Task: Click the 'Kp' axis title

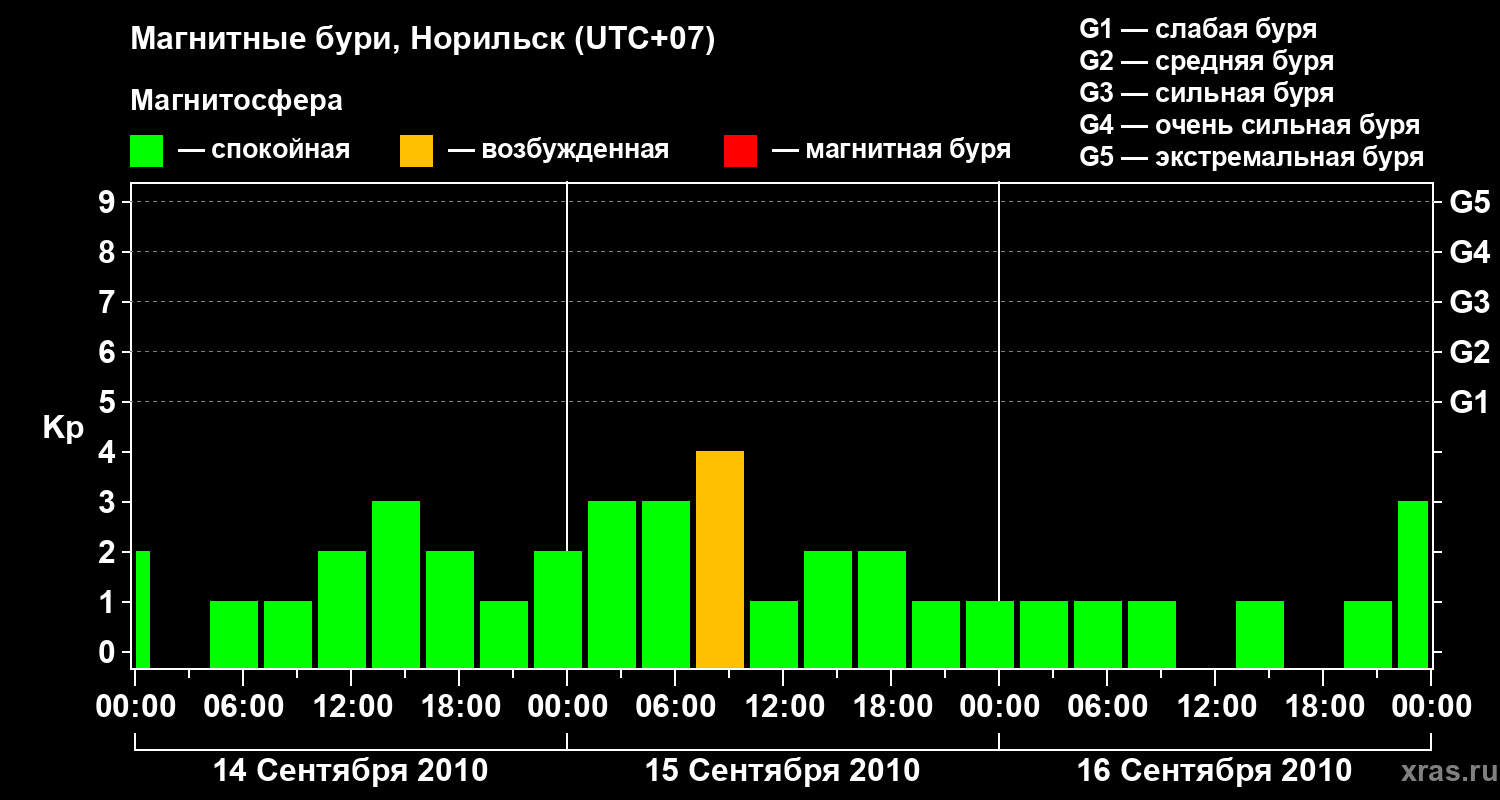Action: coord(63,429)
